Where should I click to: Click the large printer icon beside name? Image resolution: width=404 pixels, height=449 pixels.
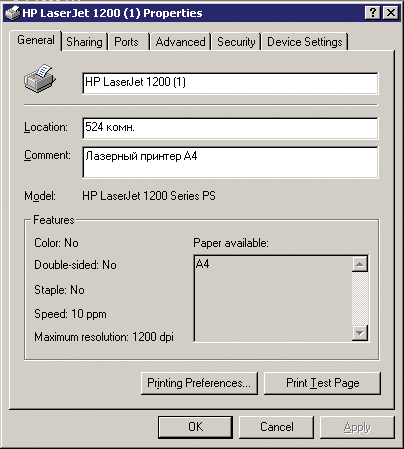[x=39, y=79]
